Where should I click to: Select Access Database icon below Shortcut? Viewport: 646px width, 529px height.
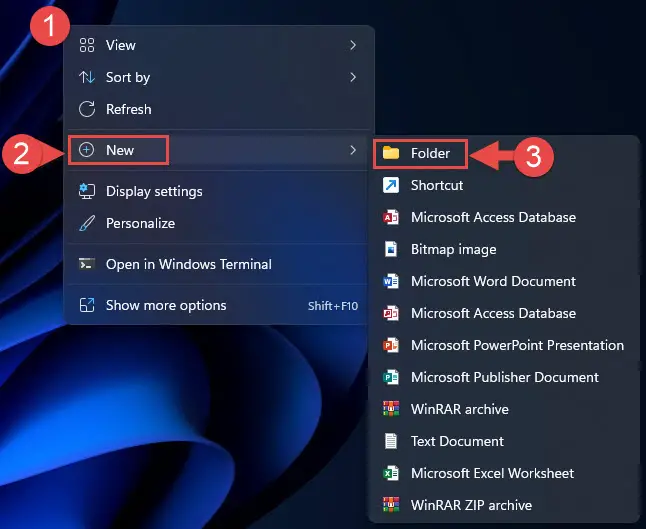[391, 217]
